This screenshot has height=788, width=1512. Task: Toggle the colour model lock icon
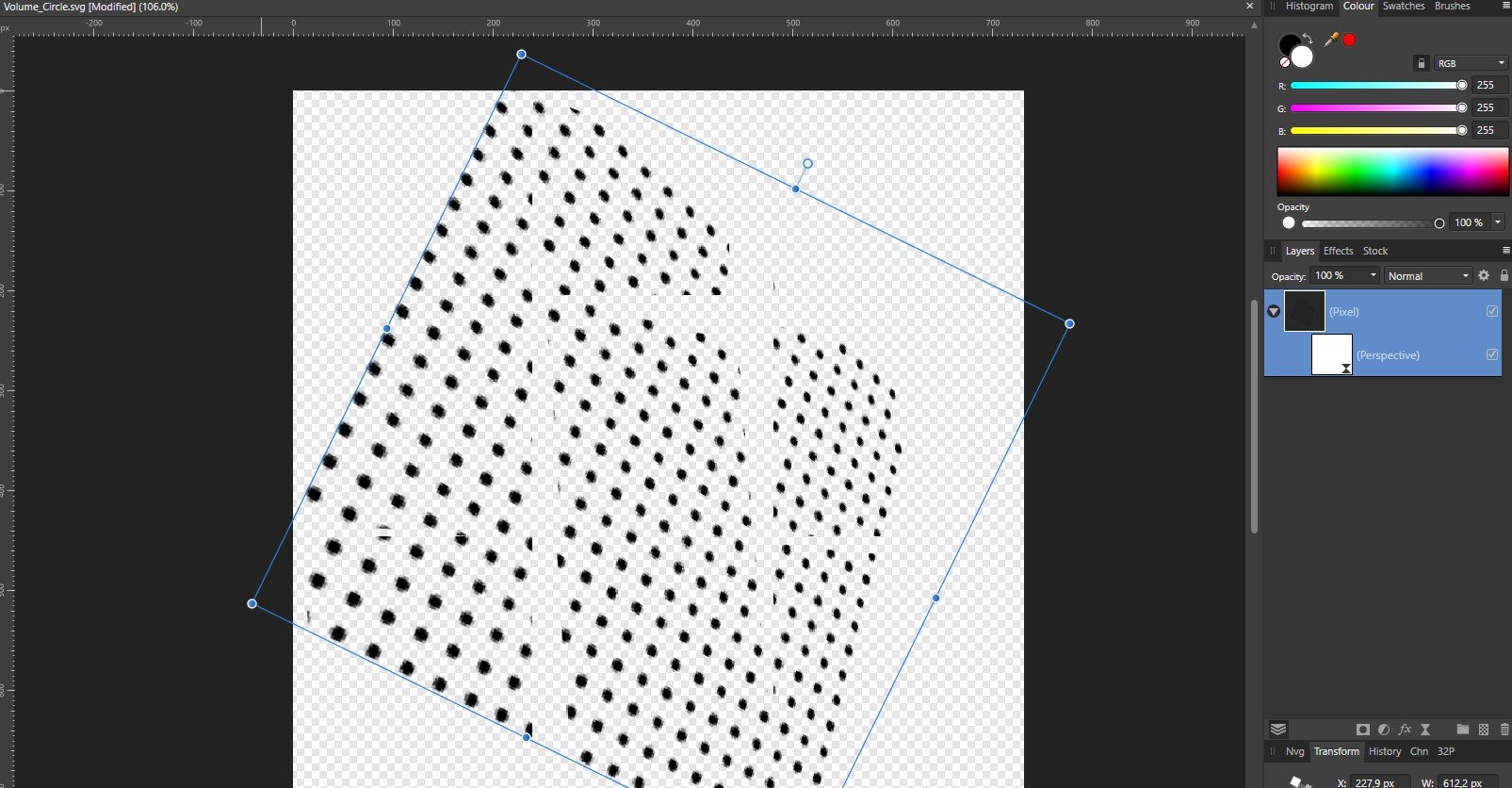coord(1422,63)
